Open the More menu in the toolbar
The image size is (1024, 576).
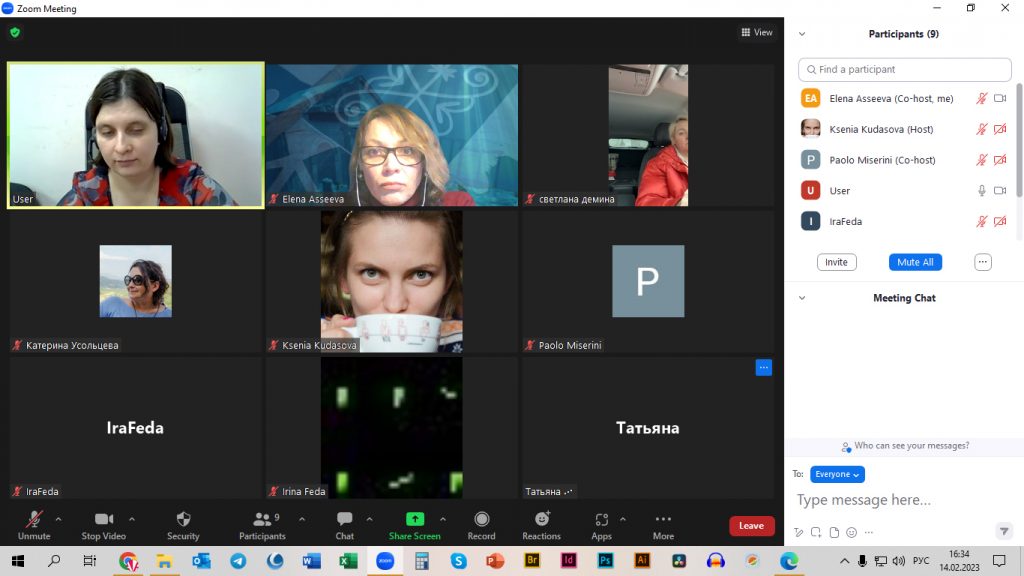663,520
